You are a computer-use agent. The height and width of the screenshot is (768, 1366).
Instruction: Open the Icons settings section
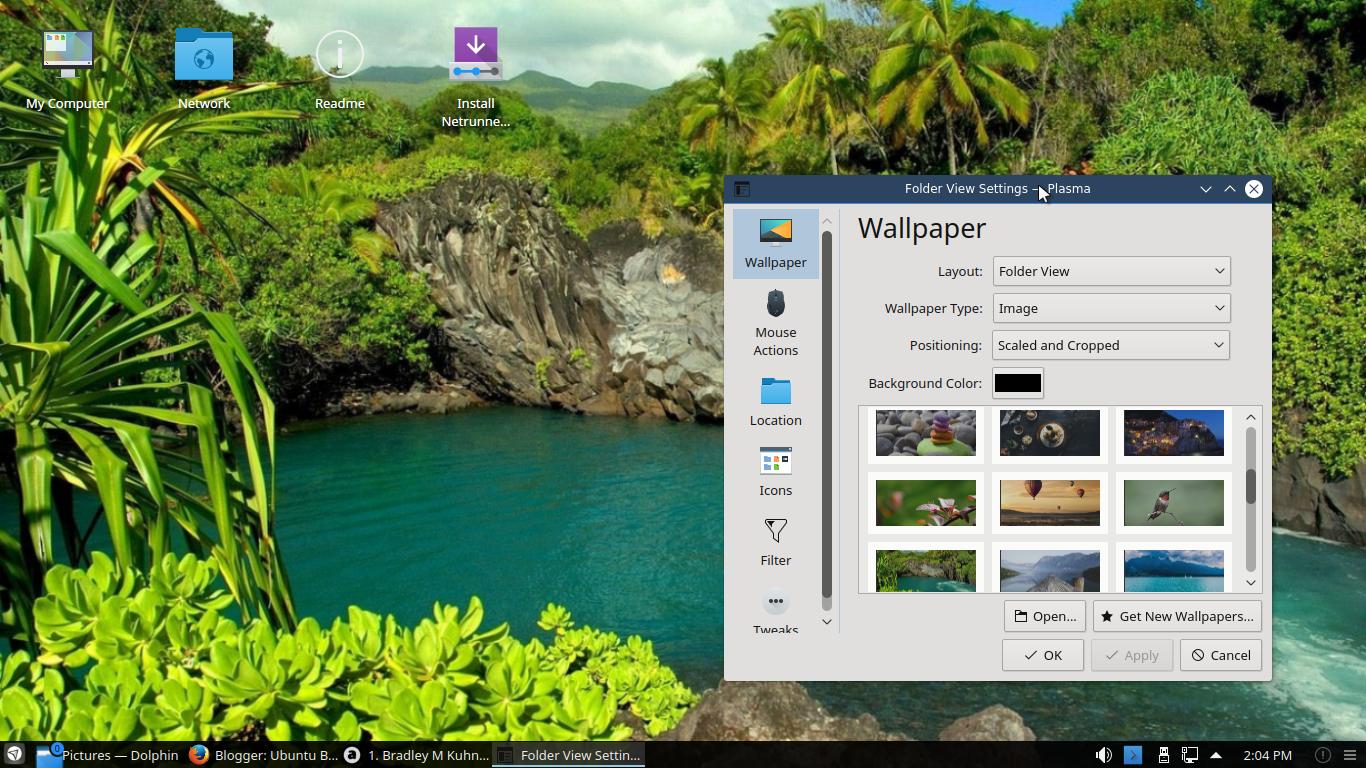tap(775, 470)
